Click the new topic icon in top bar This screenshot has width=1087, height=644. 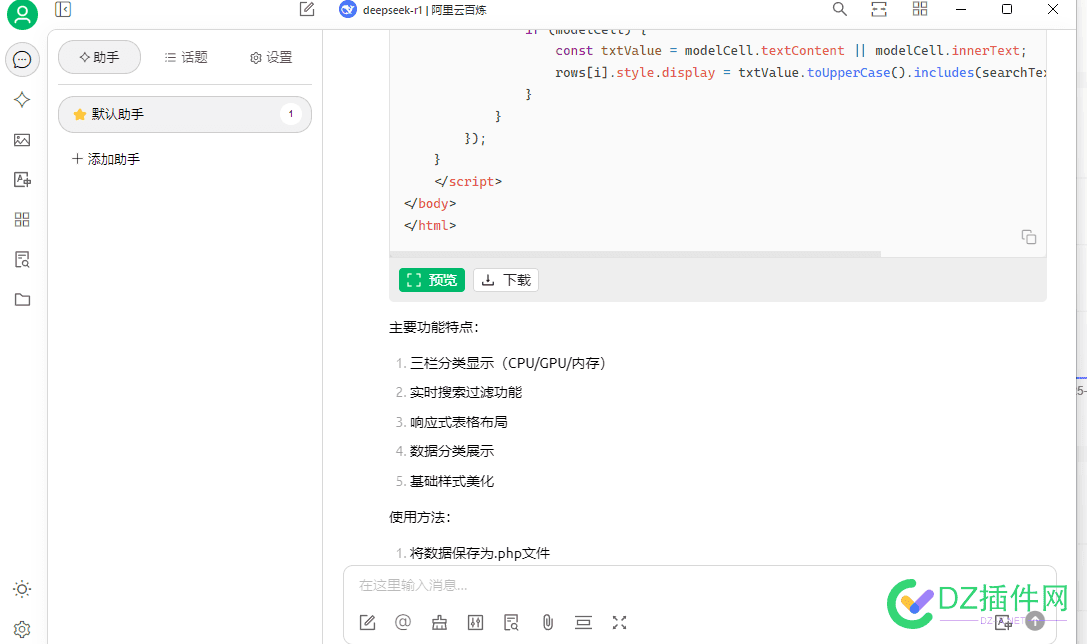[307, 10]
